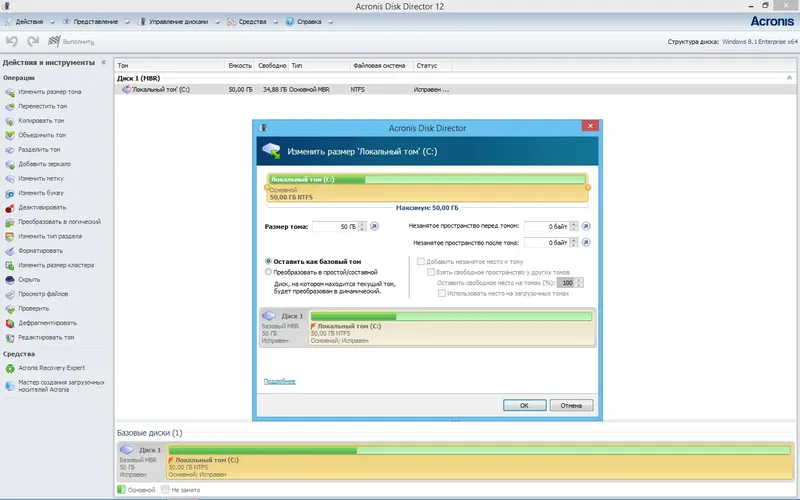Open the 'Справка' menu
Image resolution: width=800 pixels, height=500 pixels.
tap(309, 22)
